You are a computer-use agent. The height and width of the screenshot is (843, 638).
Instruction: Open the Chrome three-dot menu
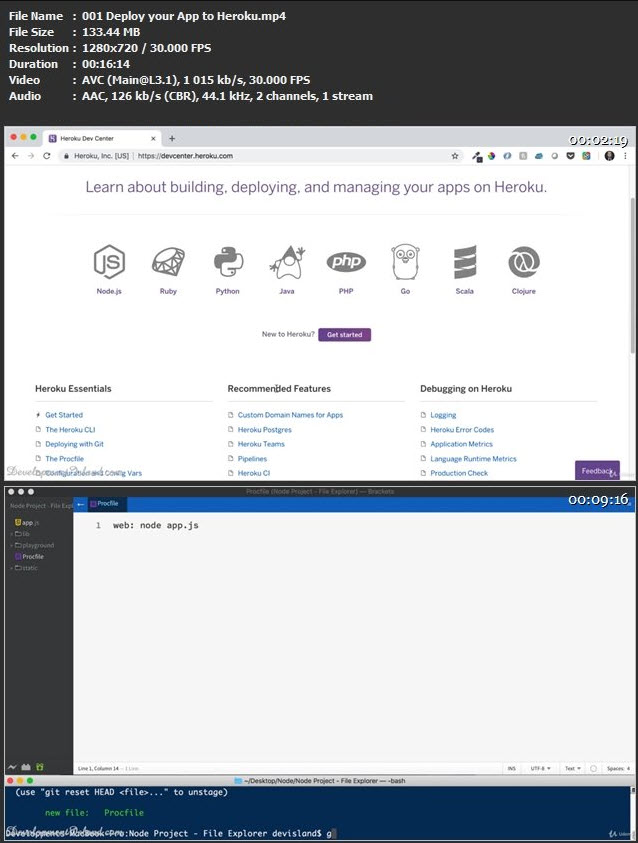(625, 156)
